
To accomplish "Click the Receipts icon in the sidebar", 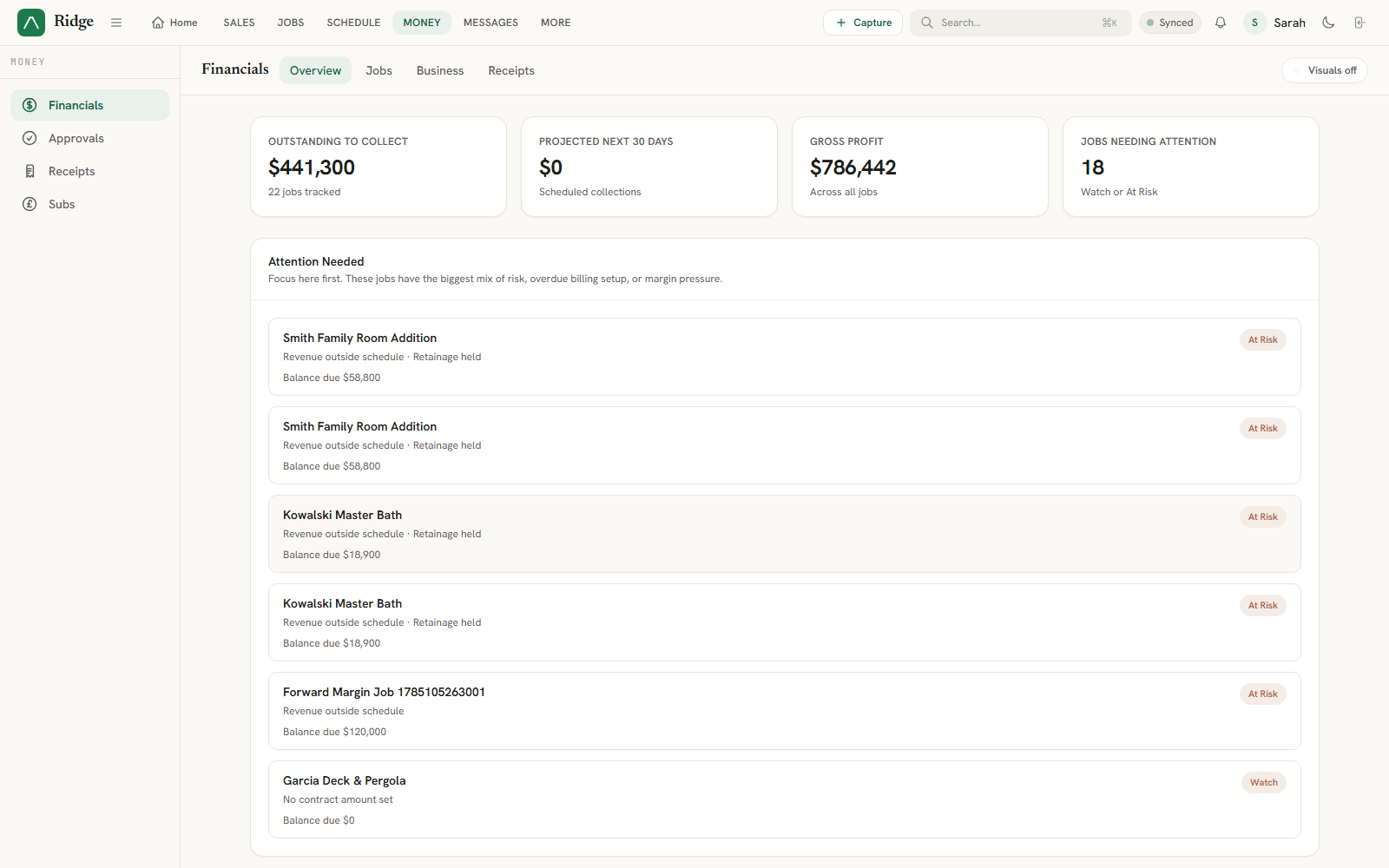I will pos(30,171).
